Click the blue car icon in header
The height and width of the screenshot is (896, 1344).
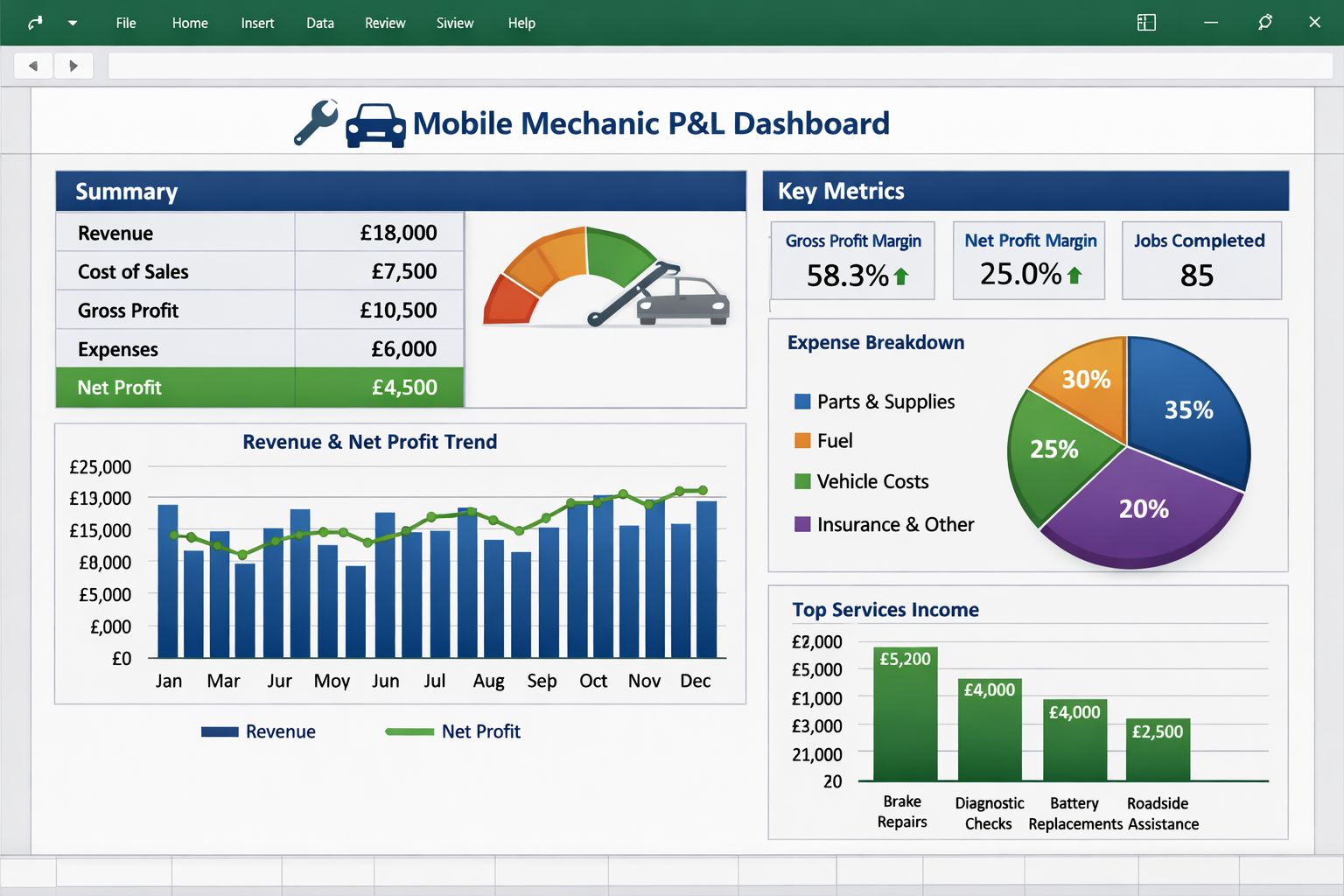coord(375,125)
